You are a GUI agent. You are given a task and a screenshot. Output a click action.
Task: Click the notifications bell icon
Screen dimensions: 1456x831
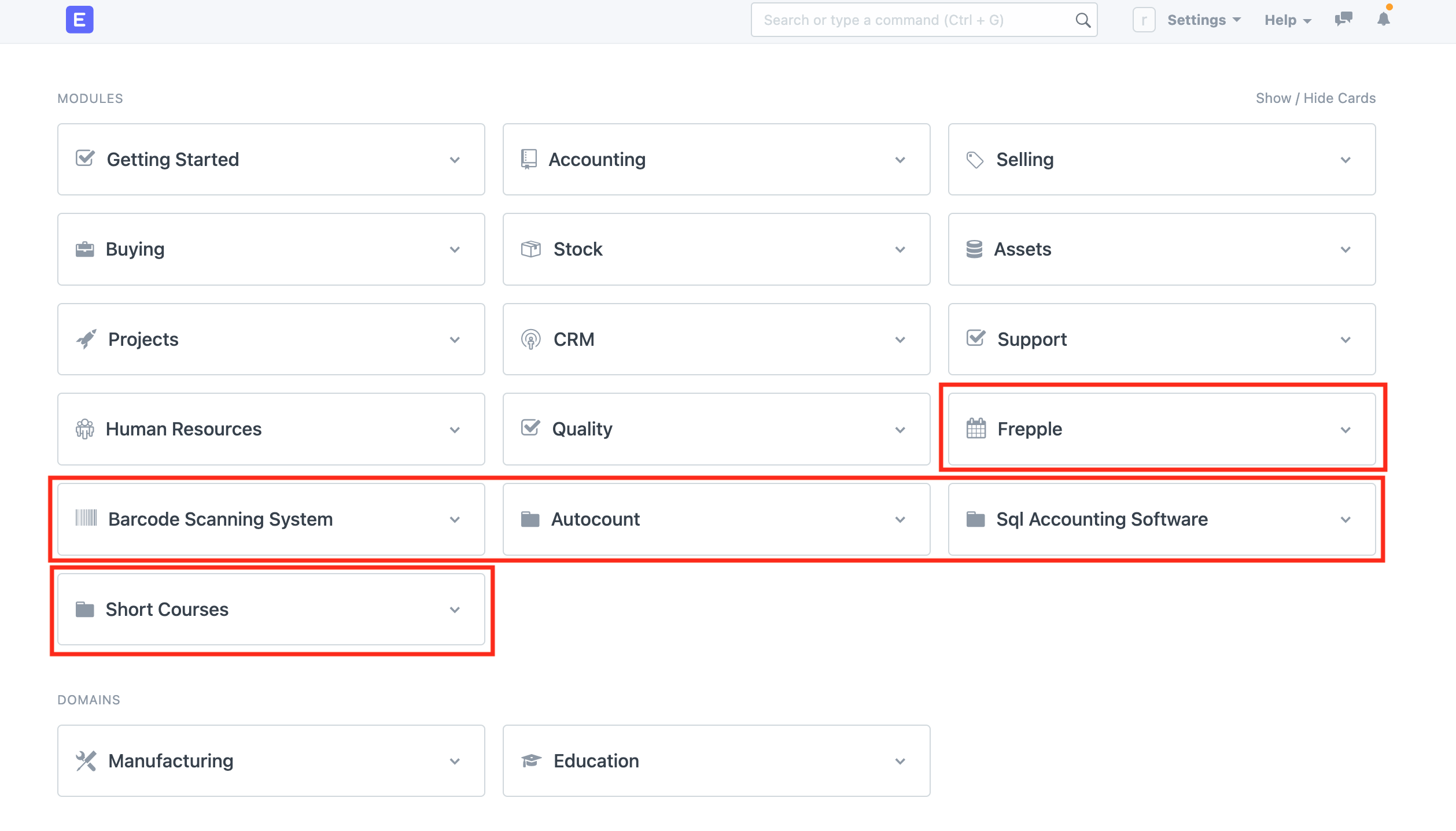1383,19
